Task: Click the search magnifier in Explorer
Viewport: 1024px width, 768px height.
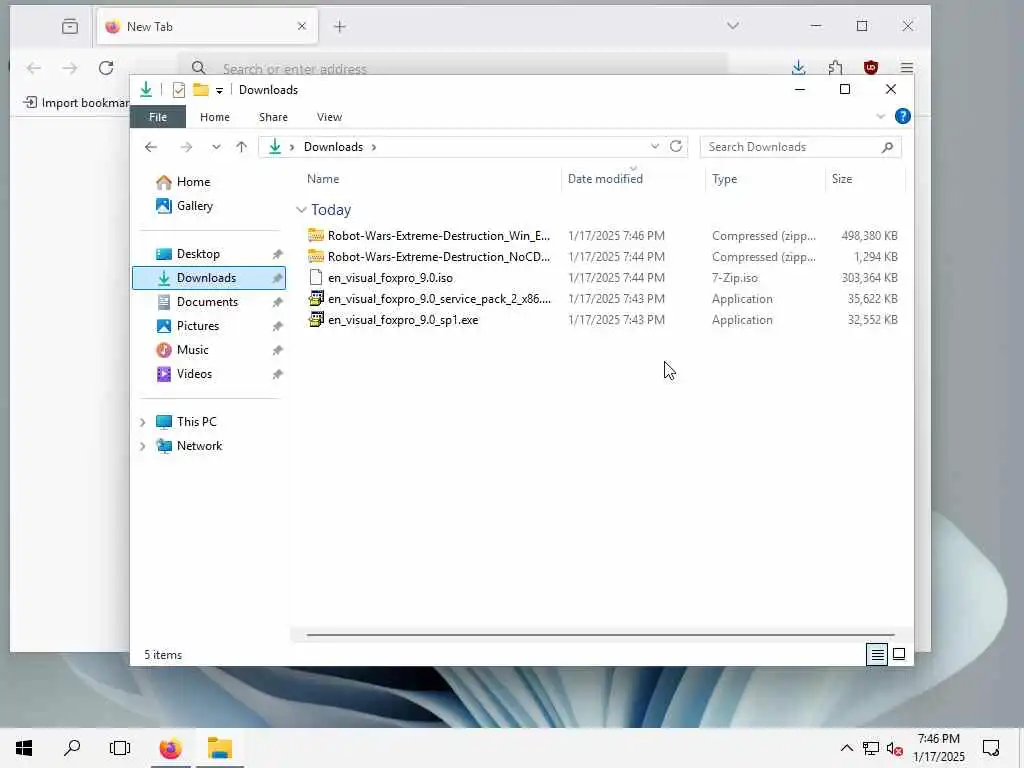Action: (887, 148)
